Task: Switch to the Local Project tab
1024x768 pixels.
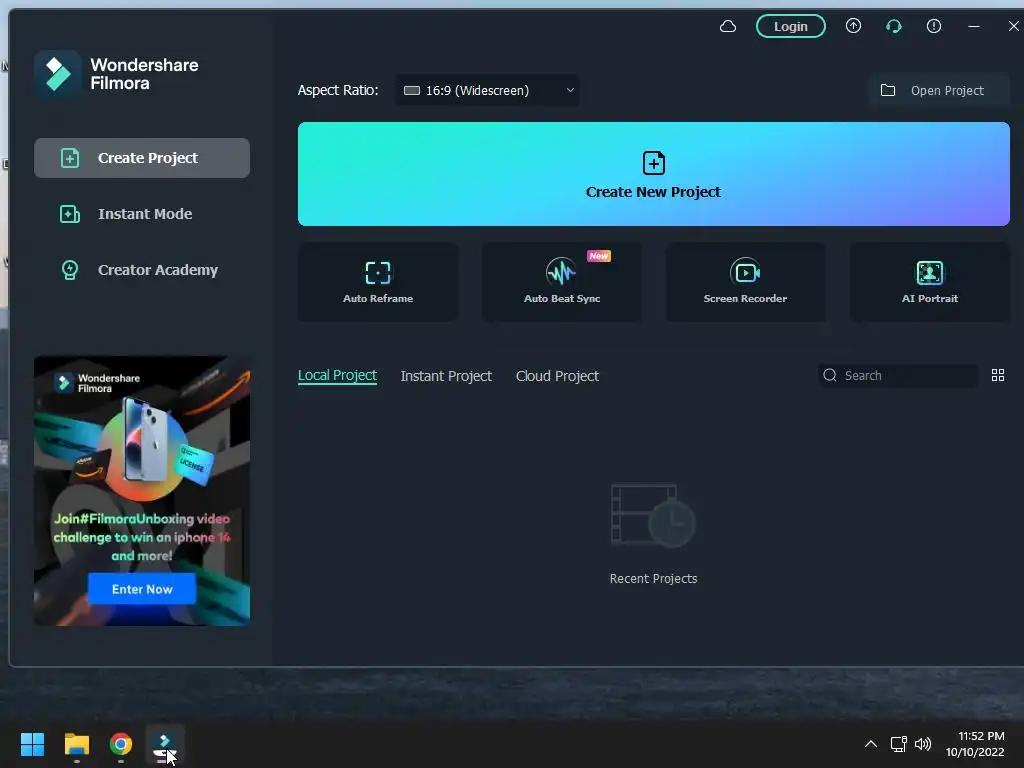Action: point(337,376)
